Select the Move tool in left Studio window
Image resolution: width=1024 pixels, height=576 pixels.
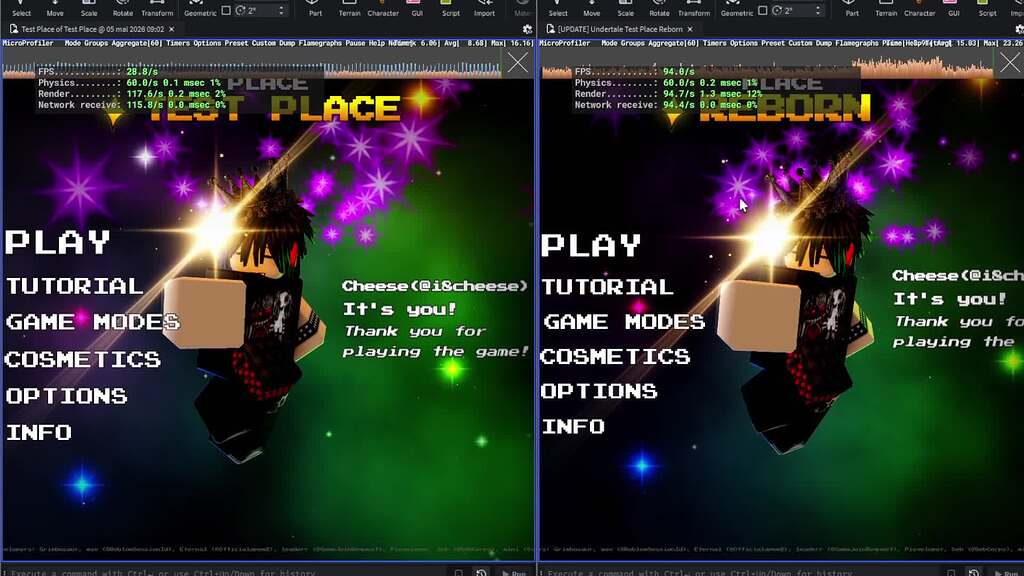(55, 8)
